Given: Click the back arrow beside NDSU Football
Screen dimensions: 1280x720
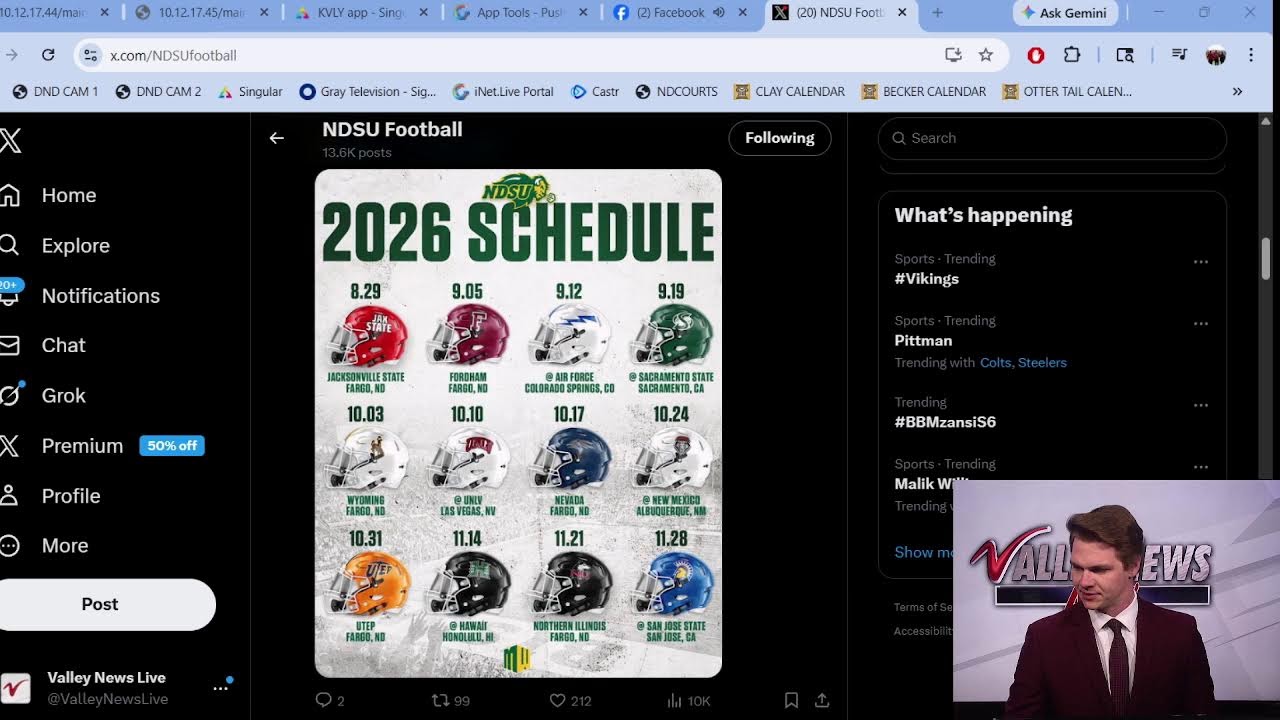Looking at the screenshot, I should pos(277,138).
